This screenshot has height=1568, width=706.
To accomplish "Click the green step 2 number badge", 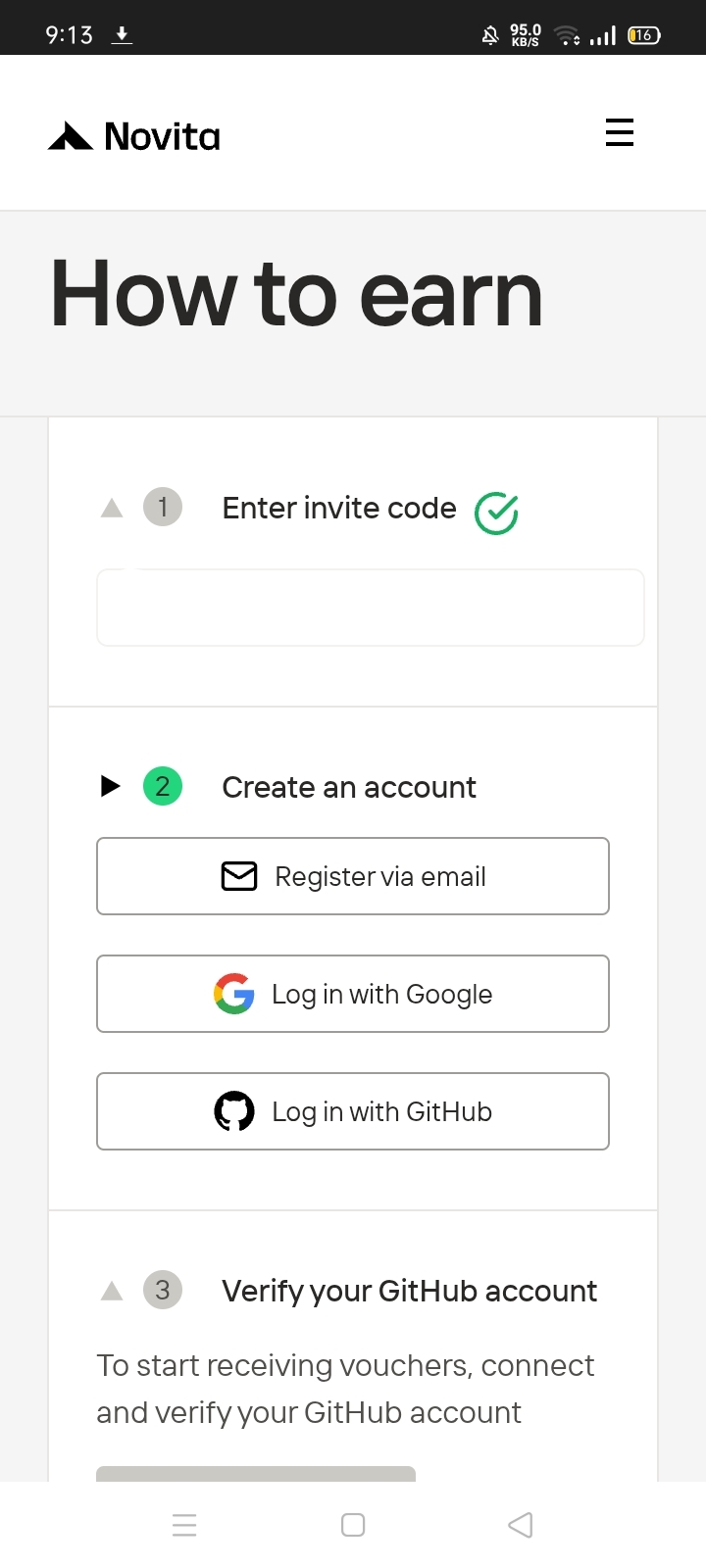I will coord(163,786).
